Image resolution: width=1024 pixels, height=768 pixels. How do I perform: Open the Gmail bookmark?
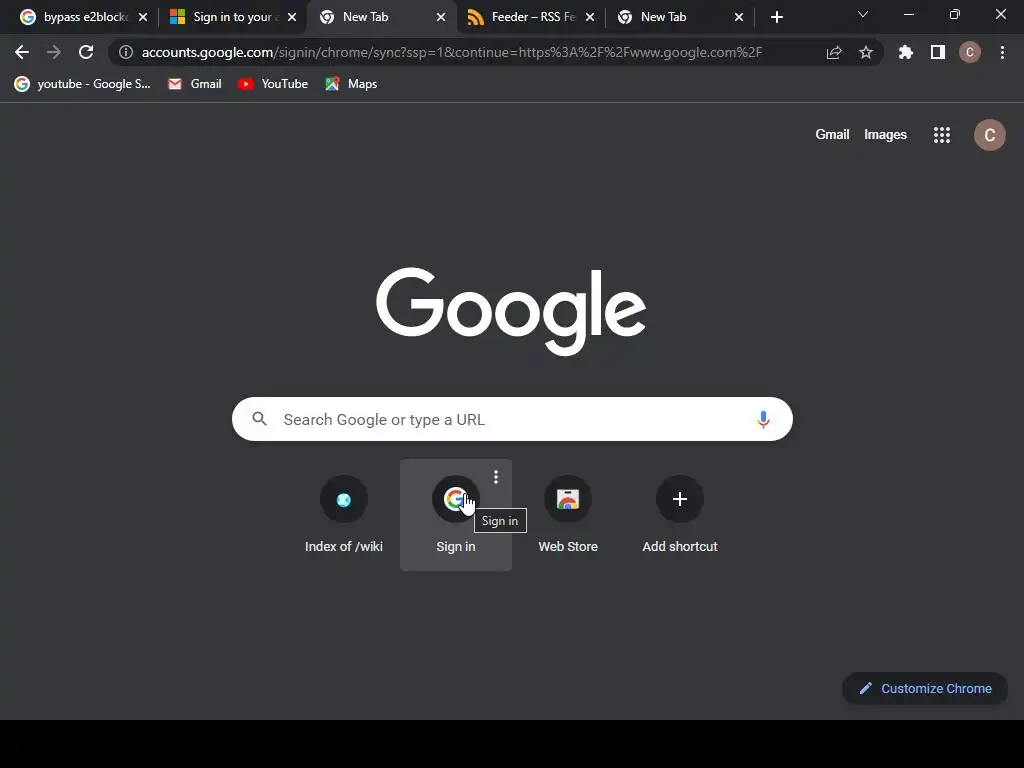(195, 84)
